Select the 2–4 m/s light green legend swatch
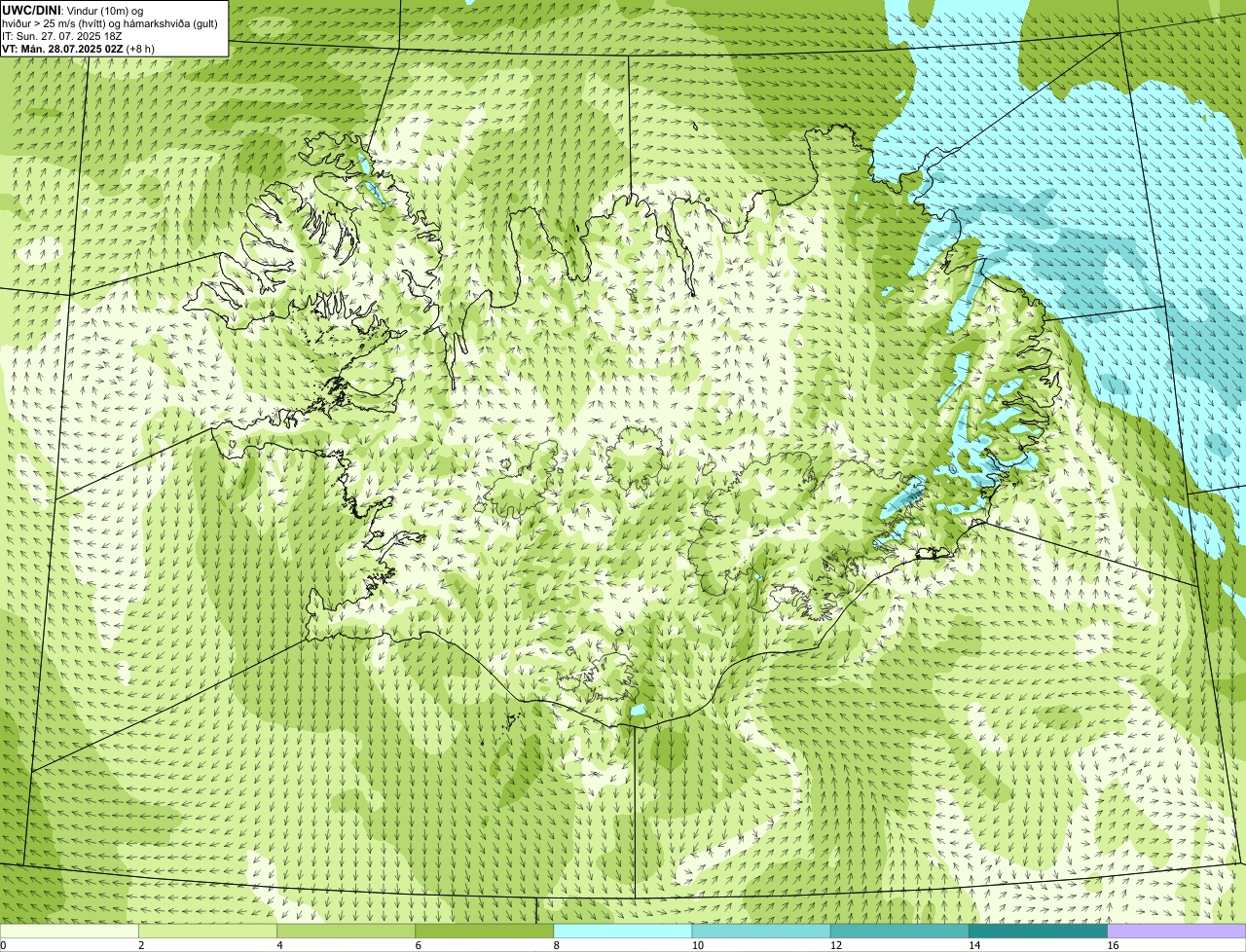The width and height of the screenshot is (1246, 952). [207, 931]
